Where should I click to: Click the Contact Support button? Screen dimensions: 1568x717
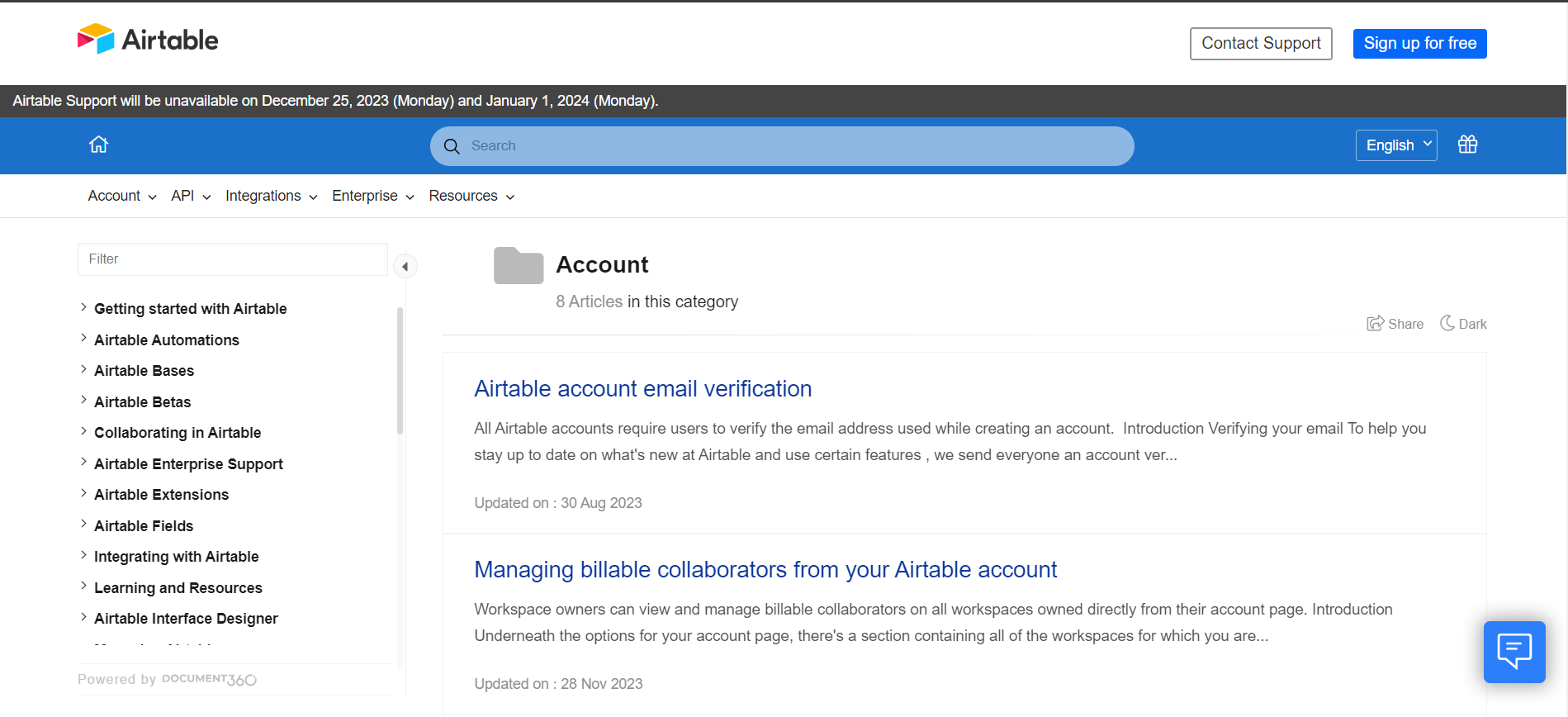tap(1261, 44)
